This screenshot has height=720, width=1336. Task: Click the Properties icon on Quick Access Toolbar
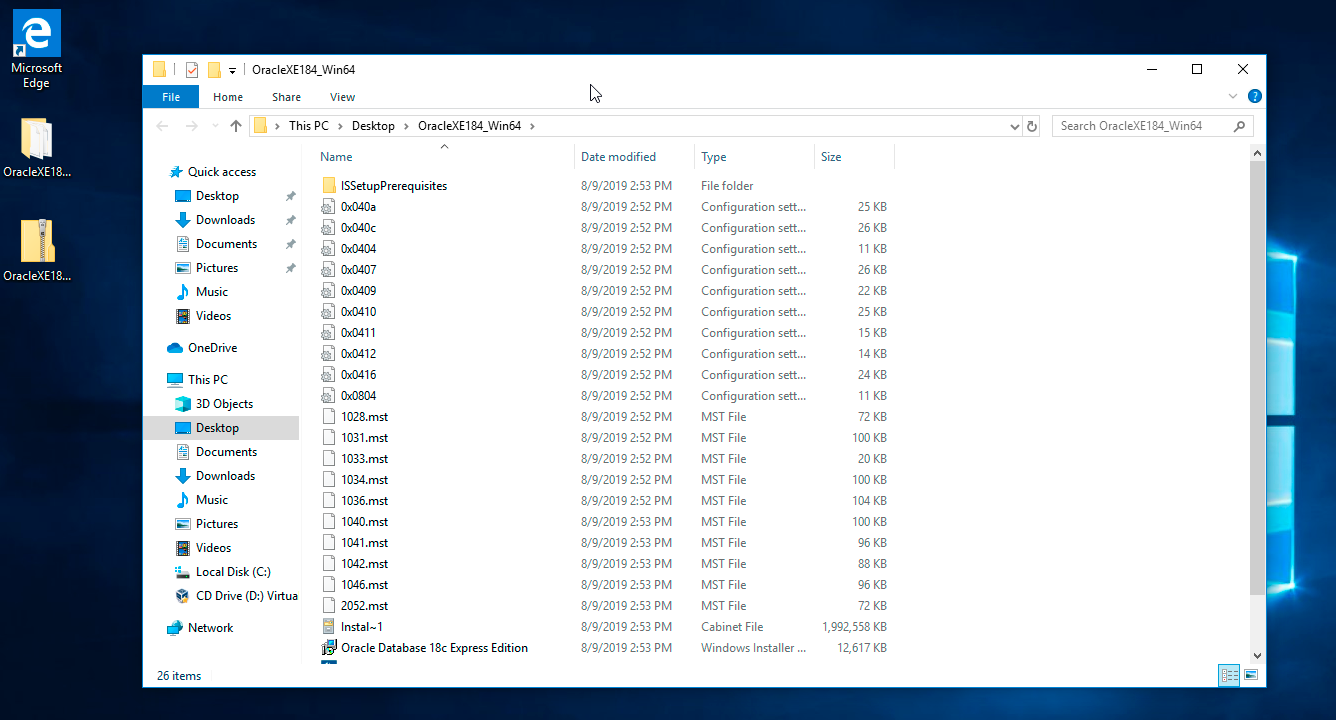(192, 69)
